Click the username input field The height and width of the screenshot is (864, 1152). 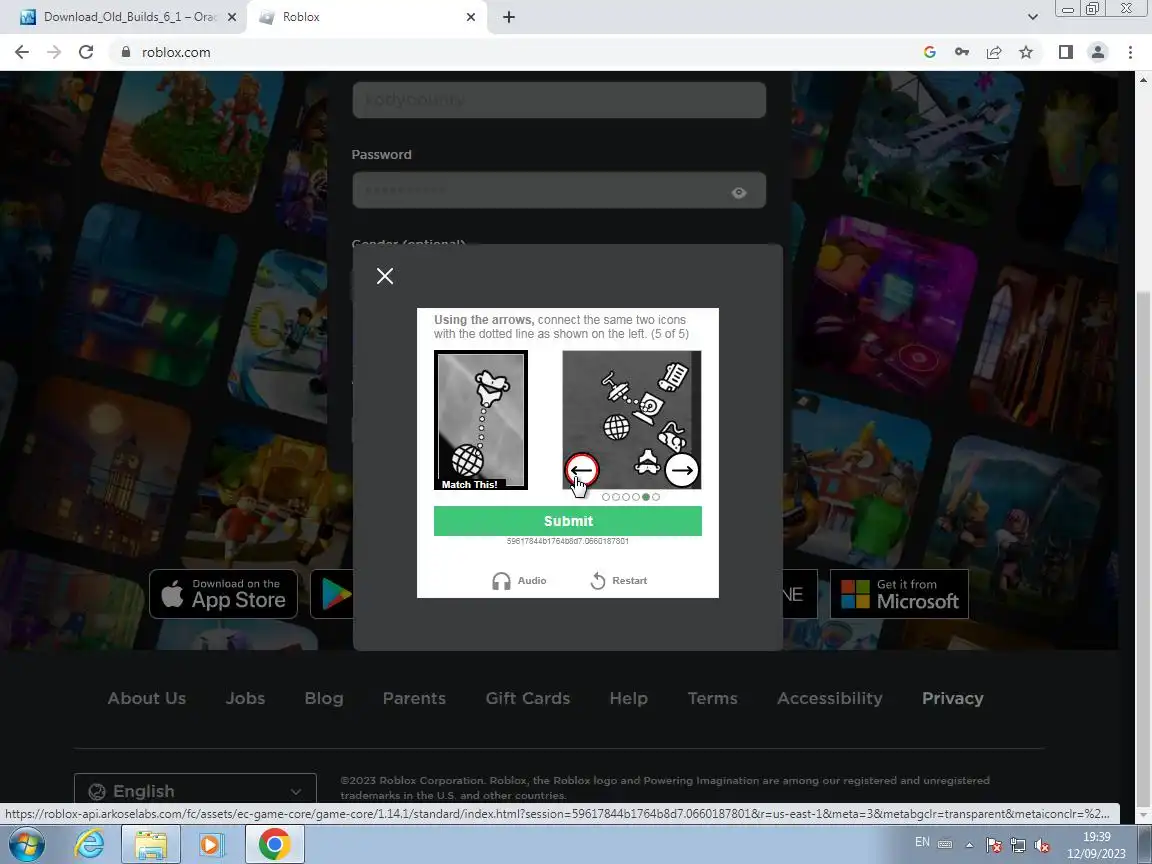click(x=559, y=99)
